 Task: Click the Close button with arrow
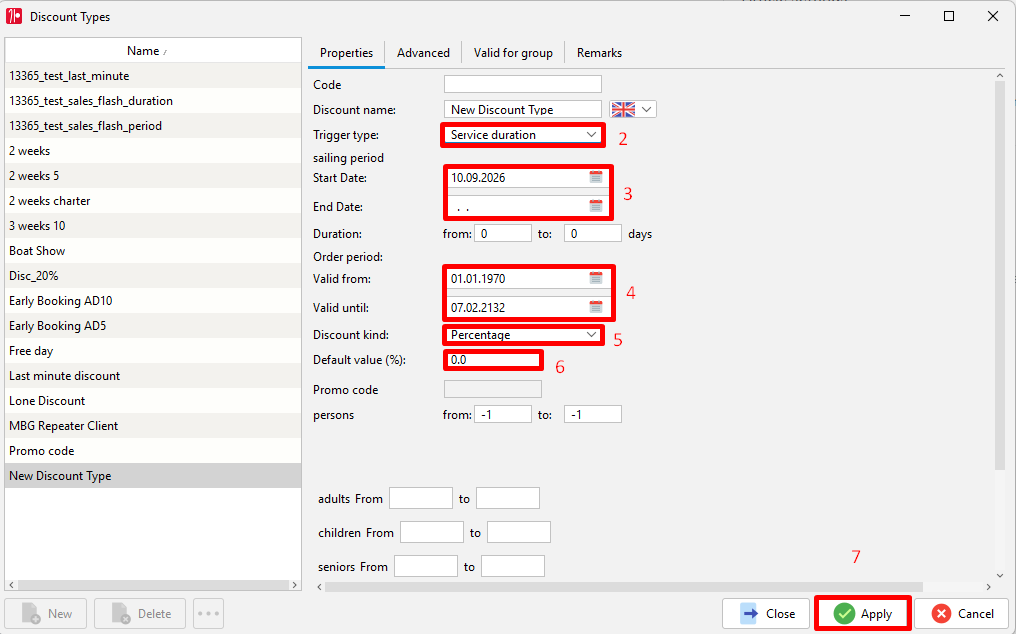(x=766, y=613)
